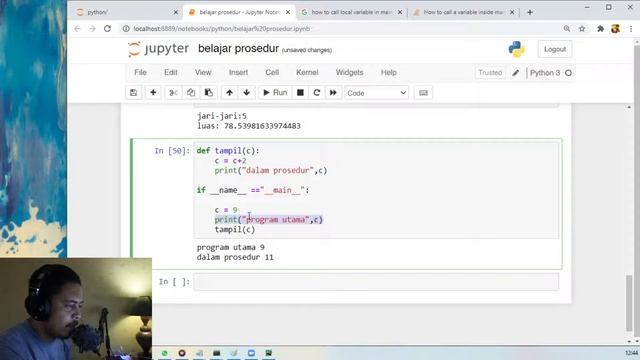Screen dimensions: 640x360
Task: Close the Google search browser tab
Action: [x=400, y=12]
